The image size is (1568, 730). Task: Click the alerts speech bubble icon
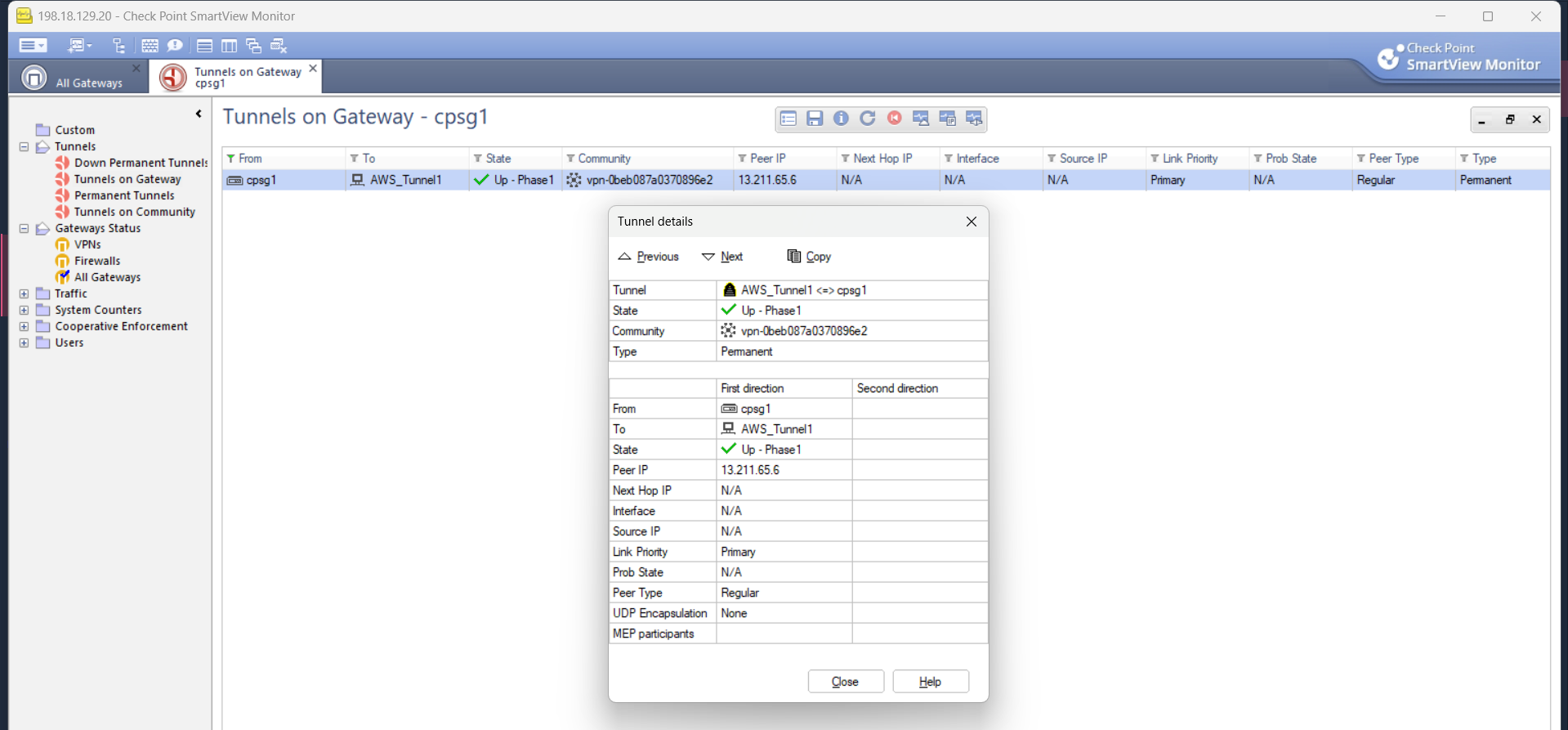tap(175, 46)
